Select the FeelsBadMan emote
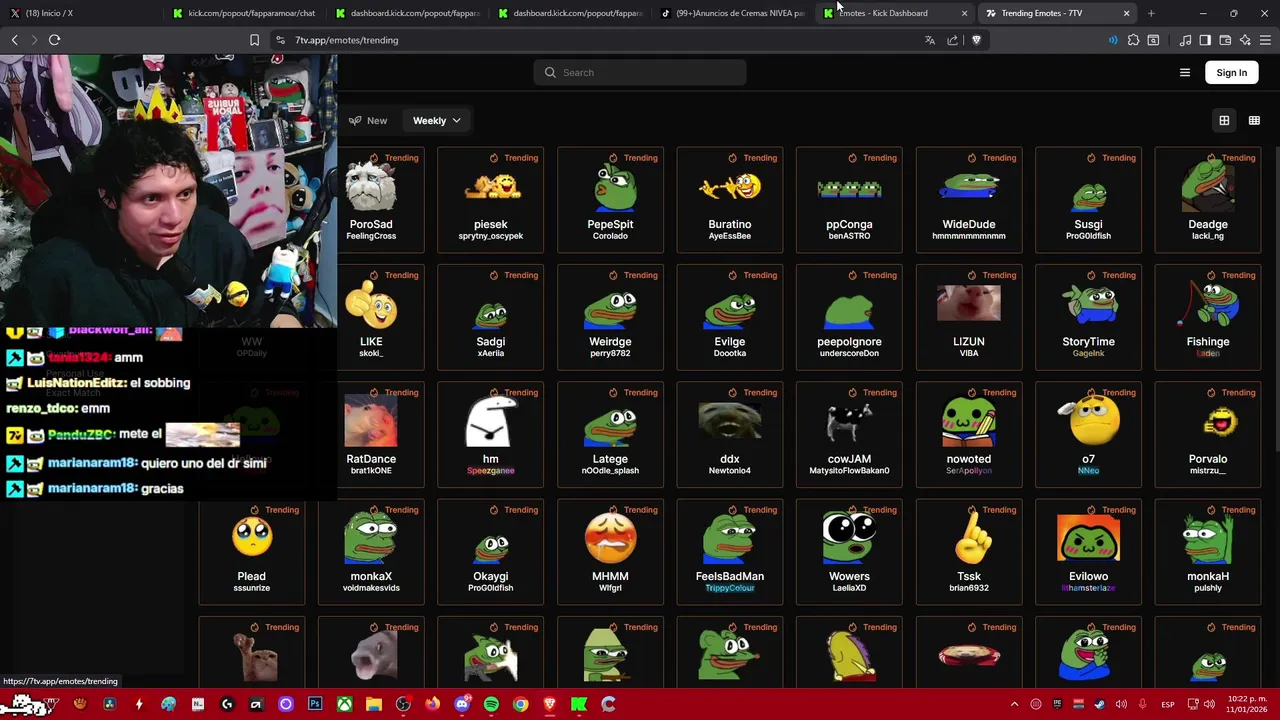The width and height of the screenshot is (1280, 720). point(730,551)
